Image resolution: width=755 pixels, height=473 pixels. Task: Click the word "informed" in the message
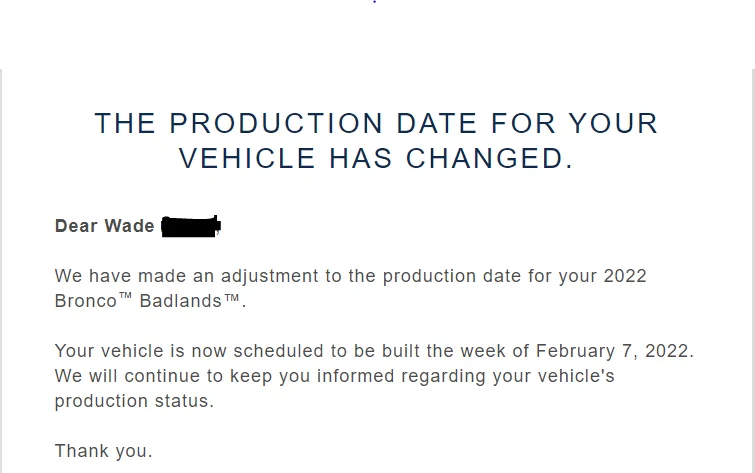(356, 376)
